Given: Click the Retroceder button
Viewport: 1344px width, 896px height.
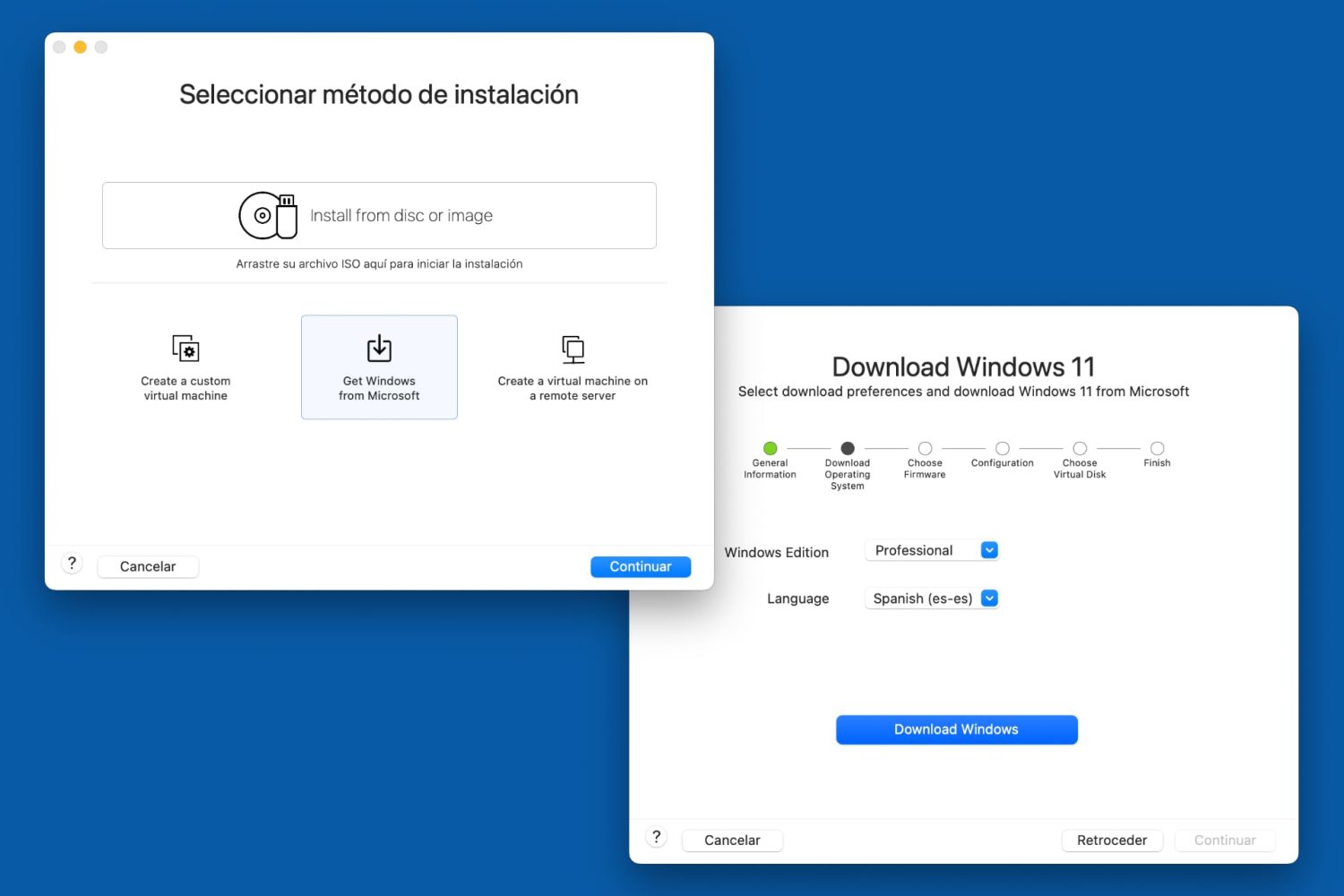Looking at the screenshot, I should coord(1112,840).
